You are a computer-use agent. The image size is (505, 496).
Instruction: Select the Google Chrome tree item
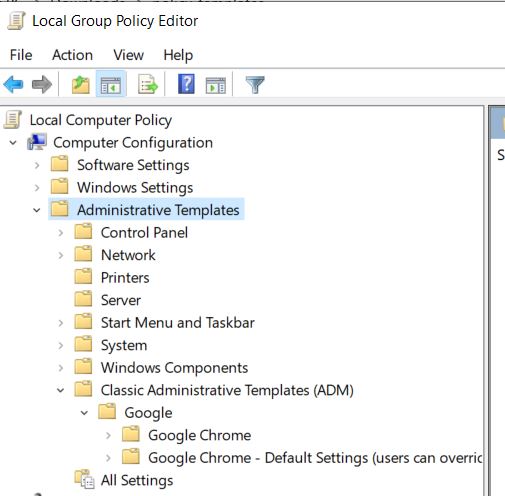(200, 436)
